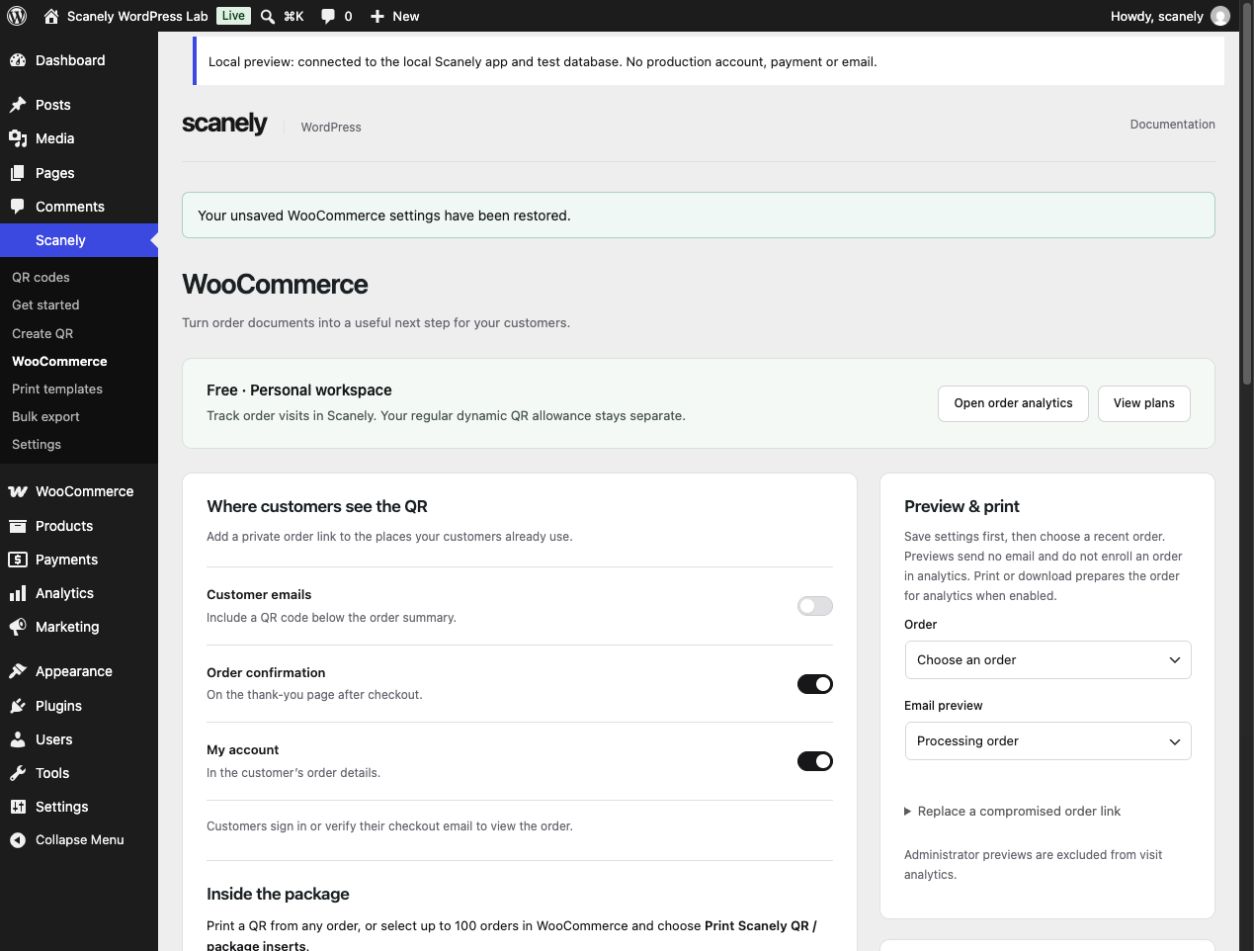
Task: Open the Processing order email preview dropdown
Action: click(1047, 741)
